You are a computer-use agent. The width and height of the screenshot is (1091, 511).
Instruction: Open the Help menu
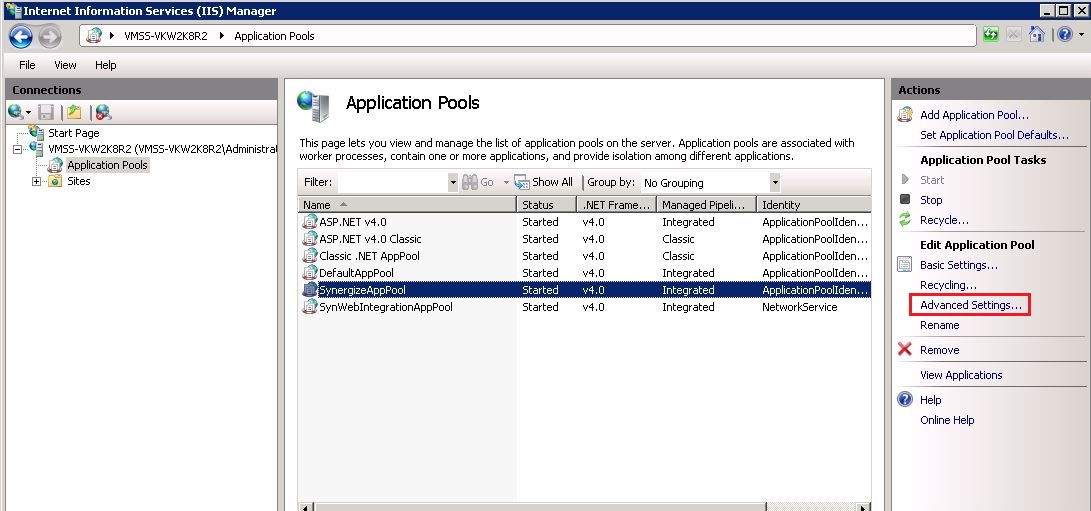coord(106,65)
